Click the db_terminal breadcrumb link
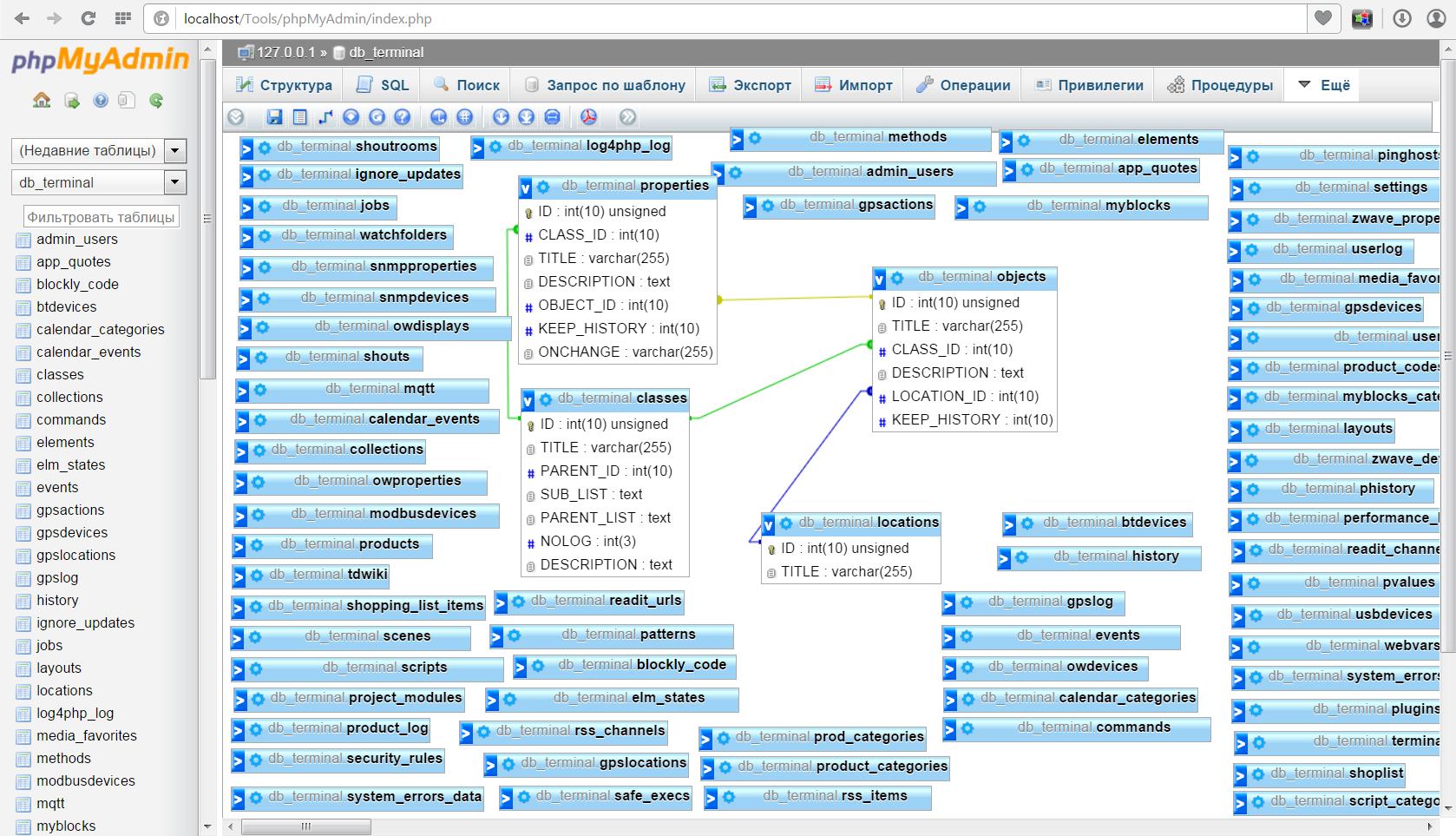This screenshot has width=1456, height=836. point(385,52)
